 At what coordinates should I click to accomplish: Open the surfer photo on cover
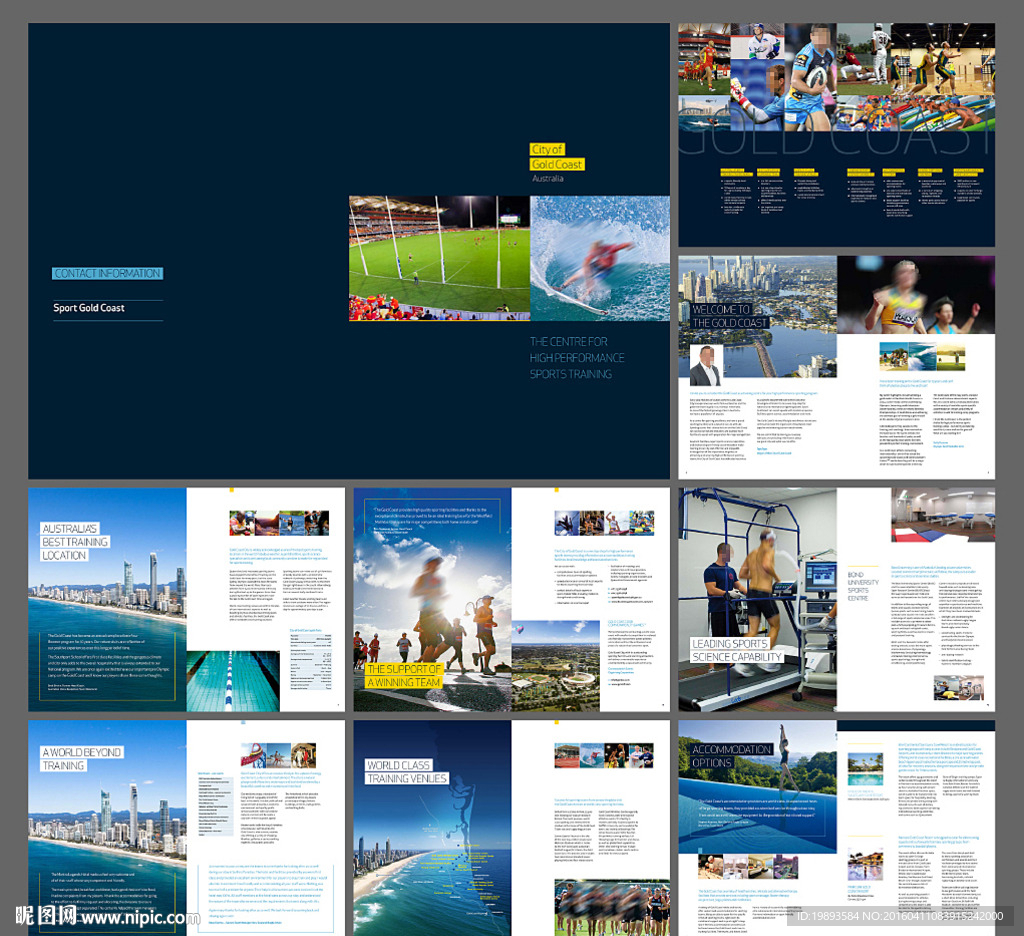(x=600, y=258)
